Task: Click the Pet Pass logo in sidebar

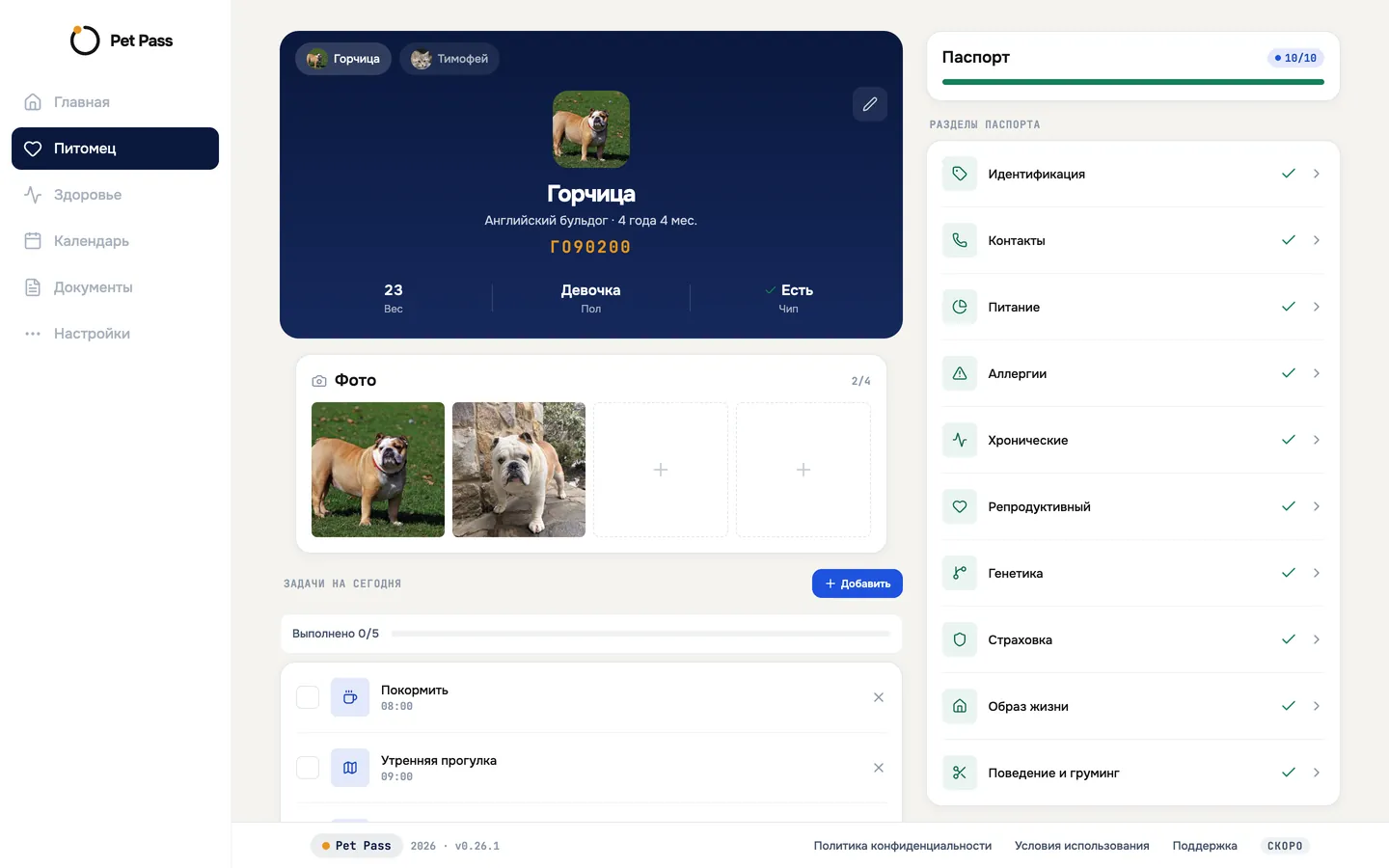Action: click(x=122, y=41)
